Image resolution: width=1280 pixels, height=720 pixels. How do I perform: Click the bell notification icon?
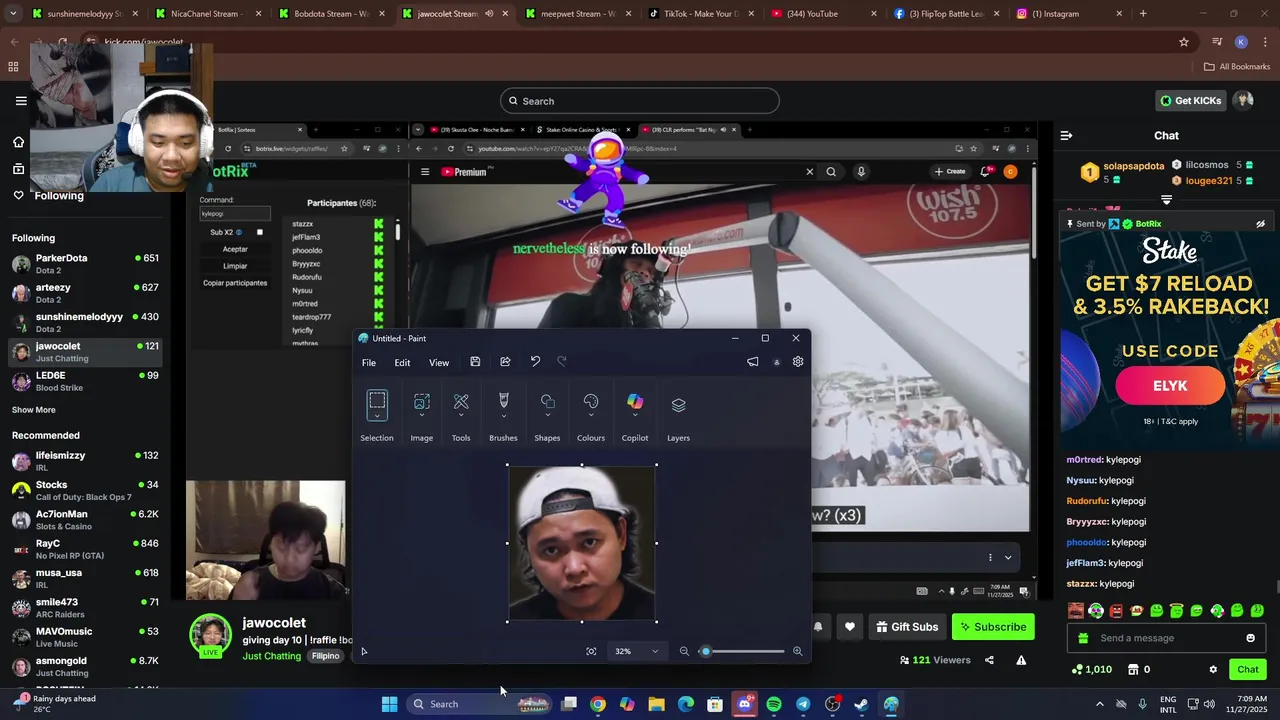[818, 627]
